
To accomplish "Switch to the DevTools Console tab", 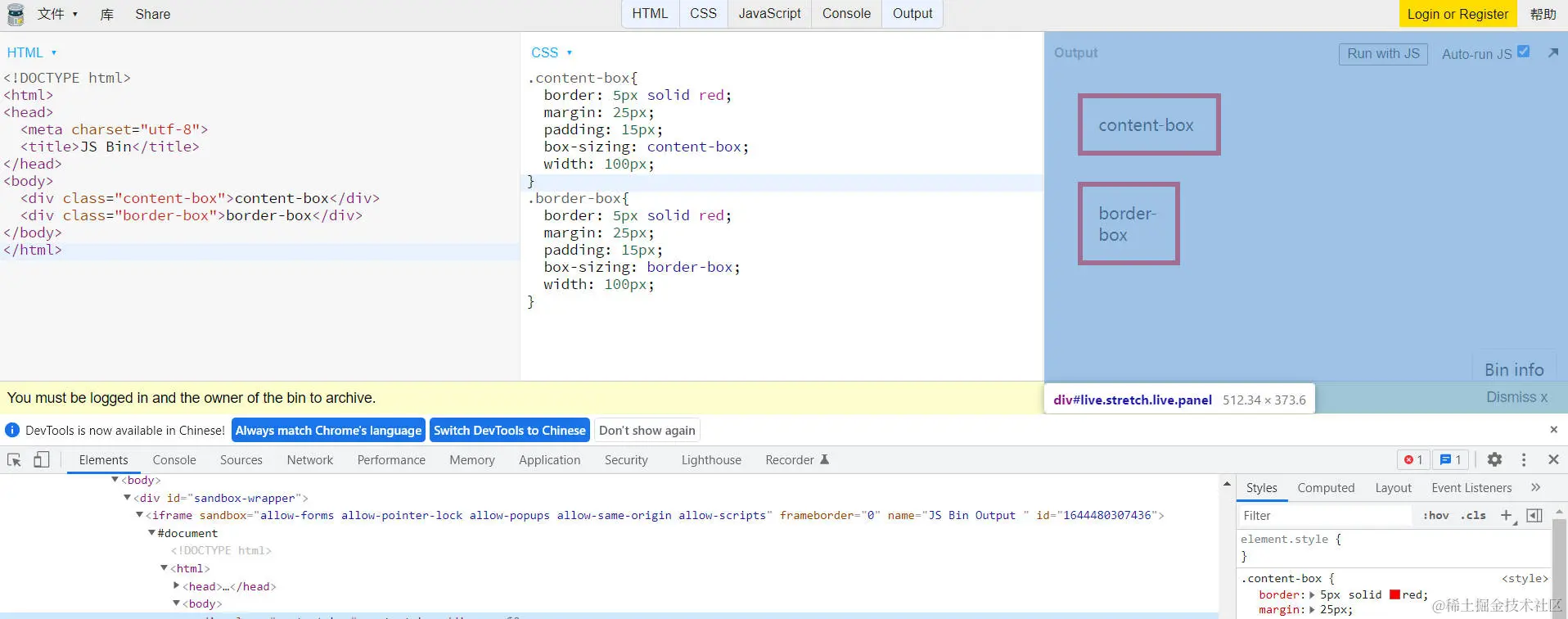I will [174, 460].
